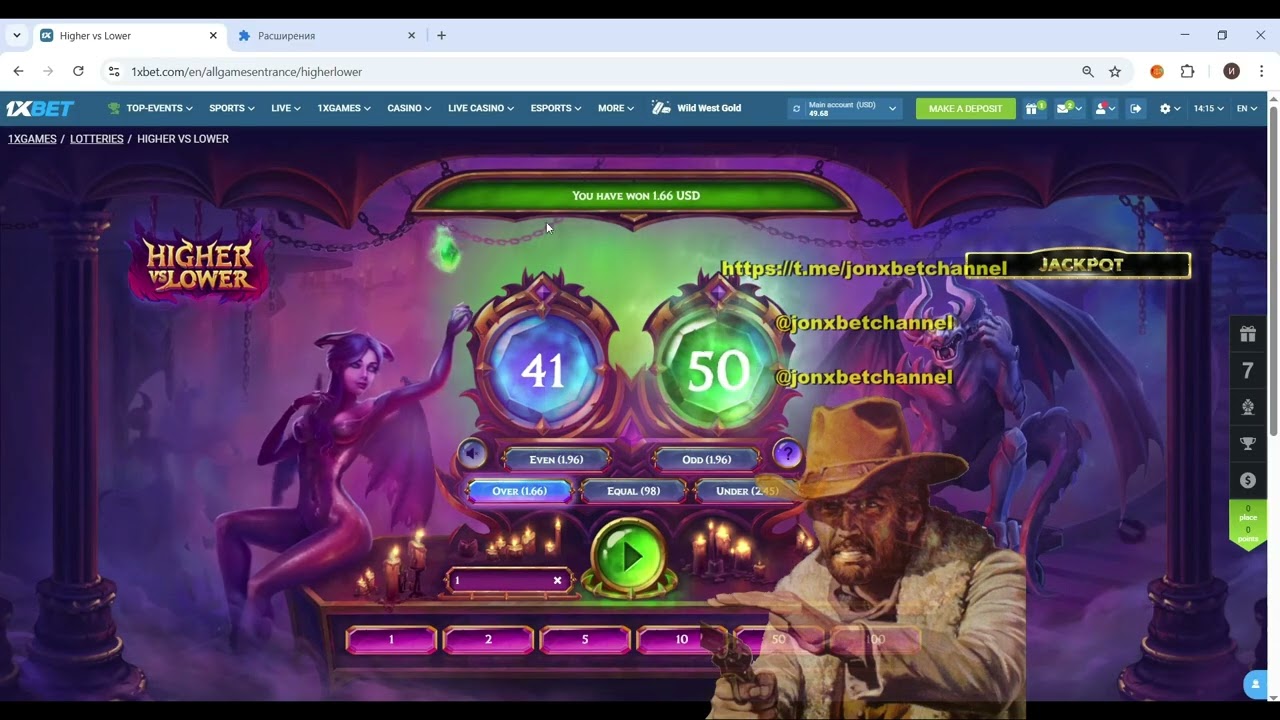Open the EN language selector

coord(1247,108)
